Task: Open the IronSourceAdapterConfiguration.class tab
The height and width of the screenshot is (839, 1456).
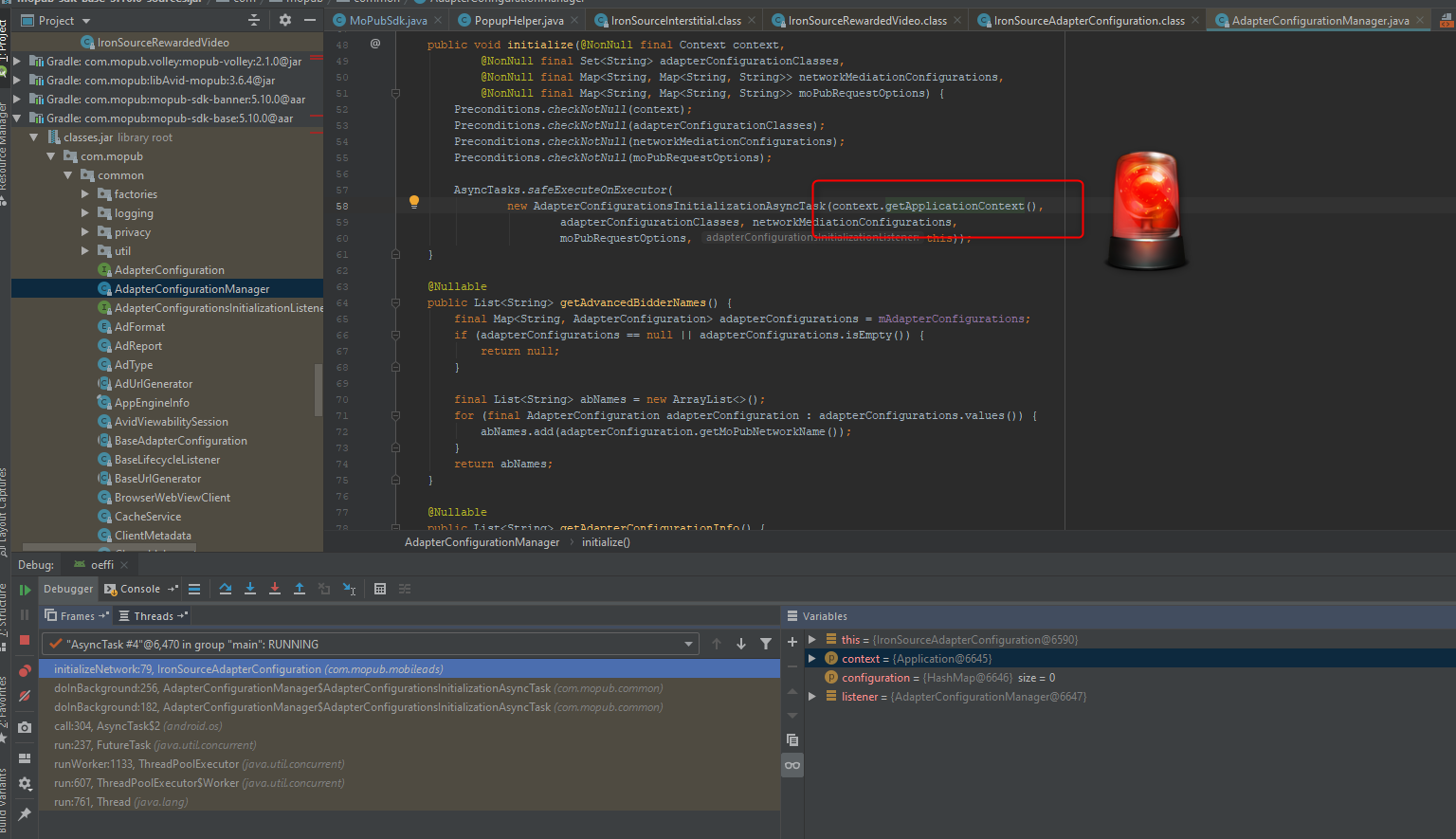Action: 1088,20
